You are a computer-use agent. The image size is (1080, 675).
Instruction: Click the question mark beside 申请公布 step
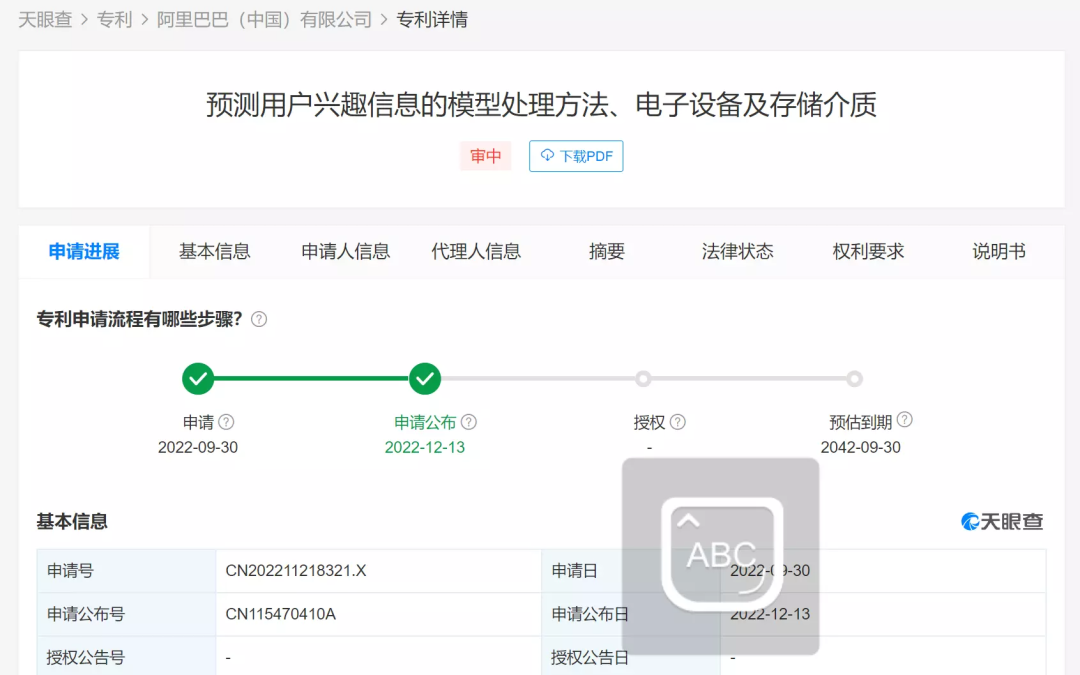pos(470,421)
